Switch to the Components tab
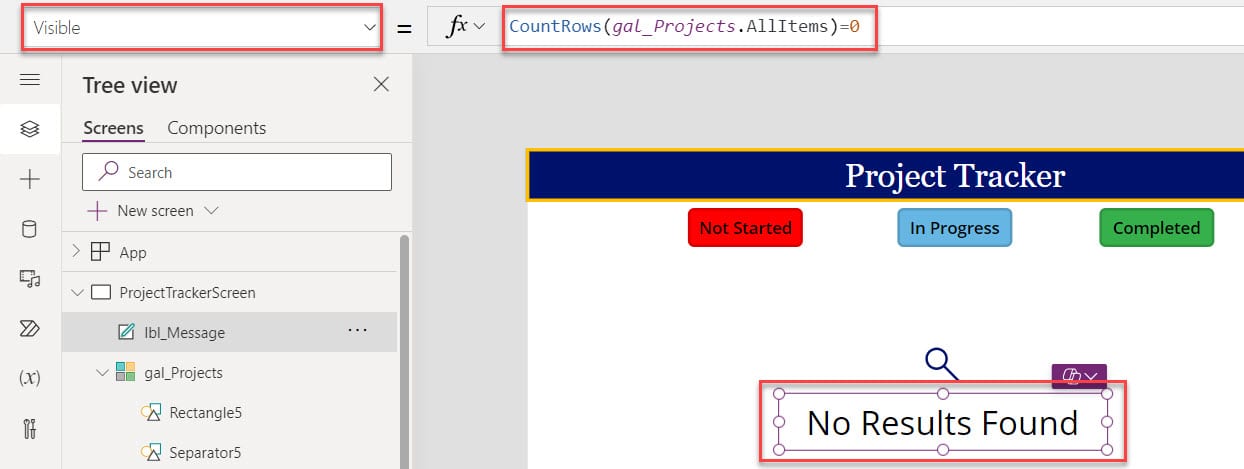Viewport: 1244px width, 469px height. (216, 128)
